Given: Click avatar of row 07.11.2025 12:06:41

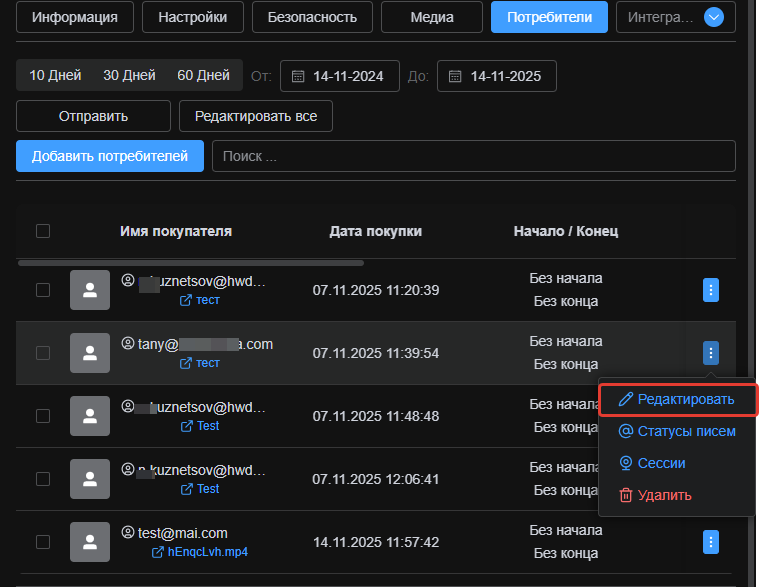Looking at the screenshot, I should 90,479.
